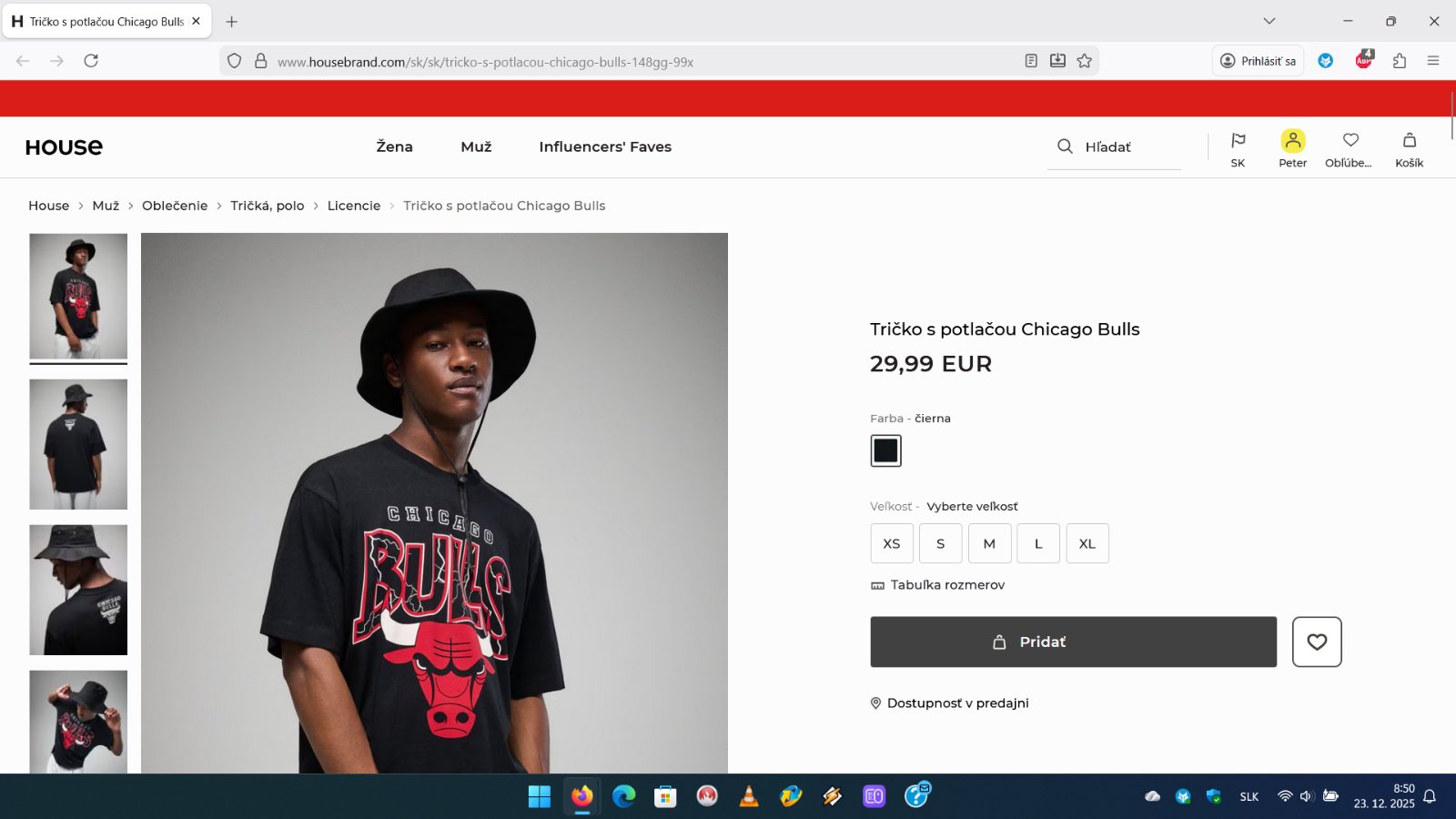
Task: Expand the list all tabs chevron
Action: 1269,21
